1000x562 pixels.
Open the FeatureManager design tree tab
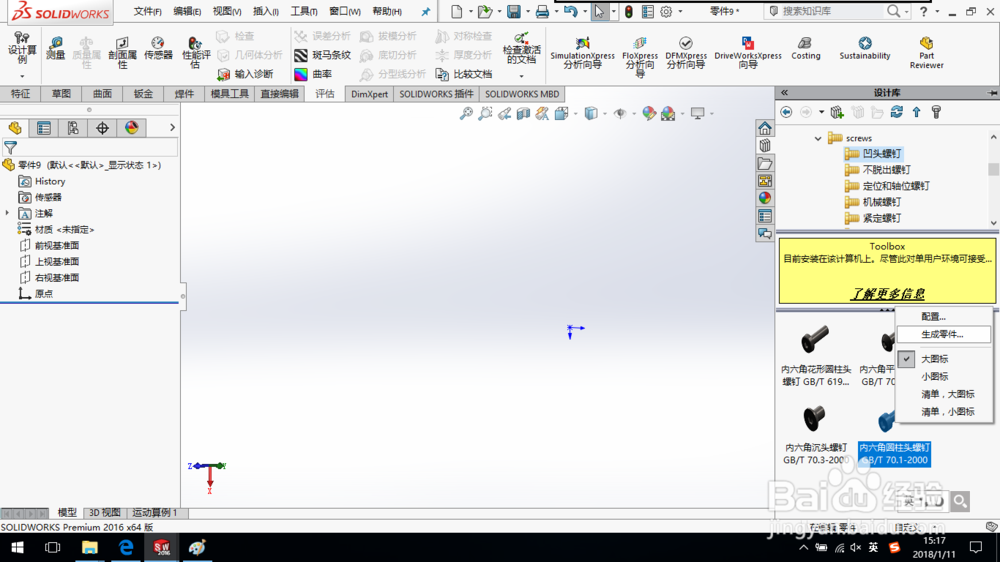click(x=15, y=128)
